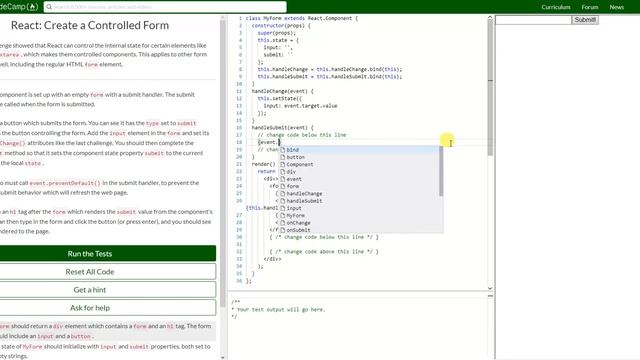Open the Forum nav link
The height and width of the screenshot is (360, 640).
coord(590,7)
